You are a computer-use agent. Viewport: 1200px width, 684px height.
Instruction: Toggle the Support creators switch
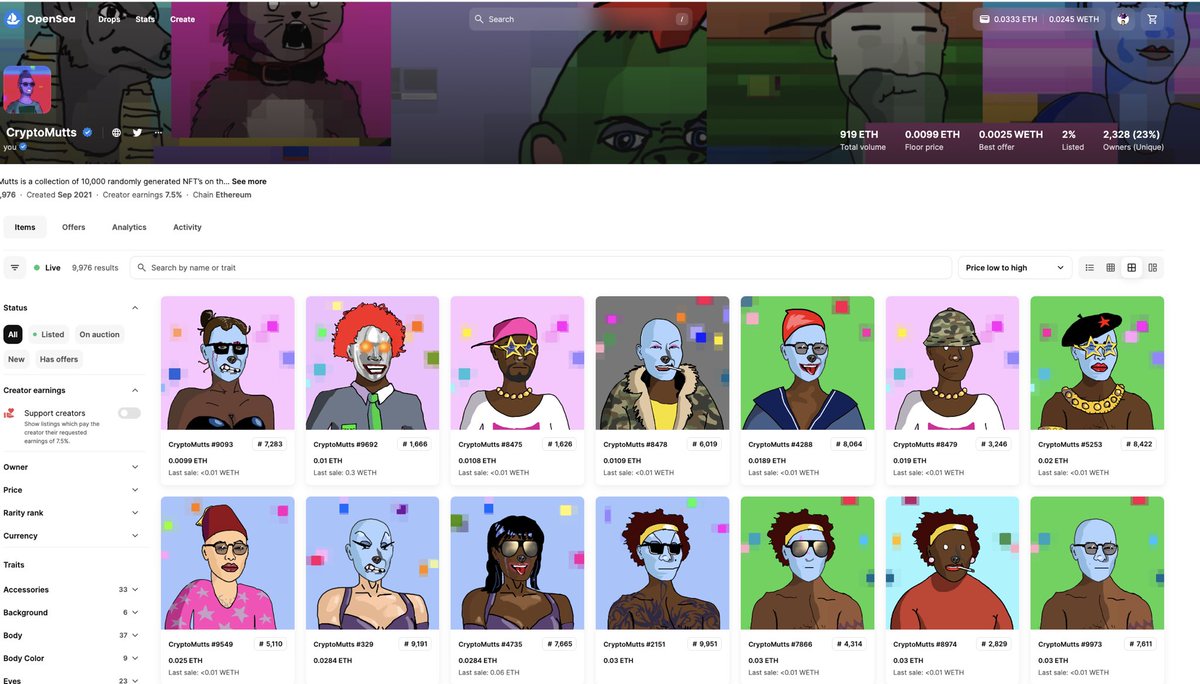tap(129, 413)
